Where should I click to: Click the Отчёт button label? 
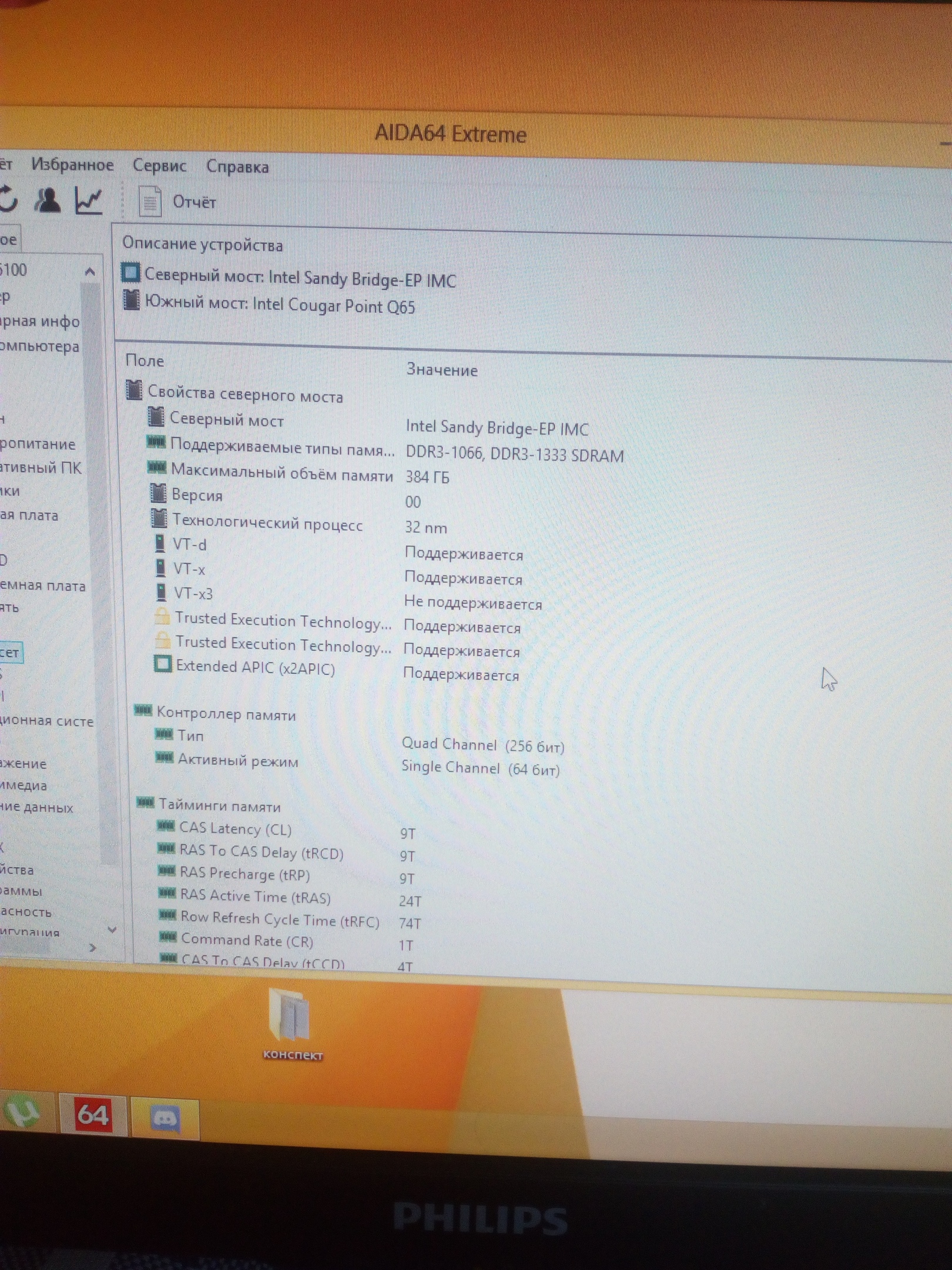(194, 202)
